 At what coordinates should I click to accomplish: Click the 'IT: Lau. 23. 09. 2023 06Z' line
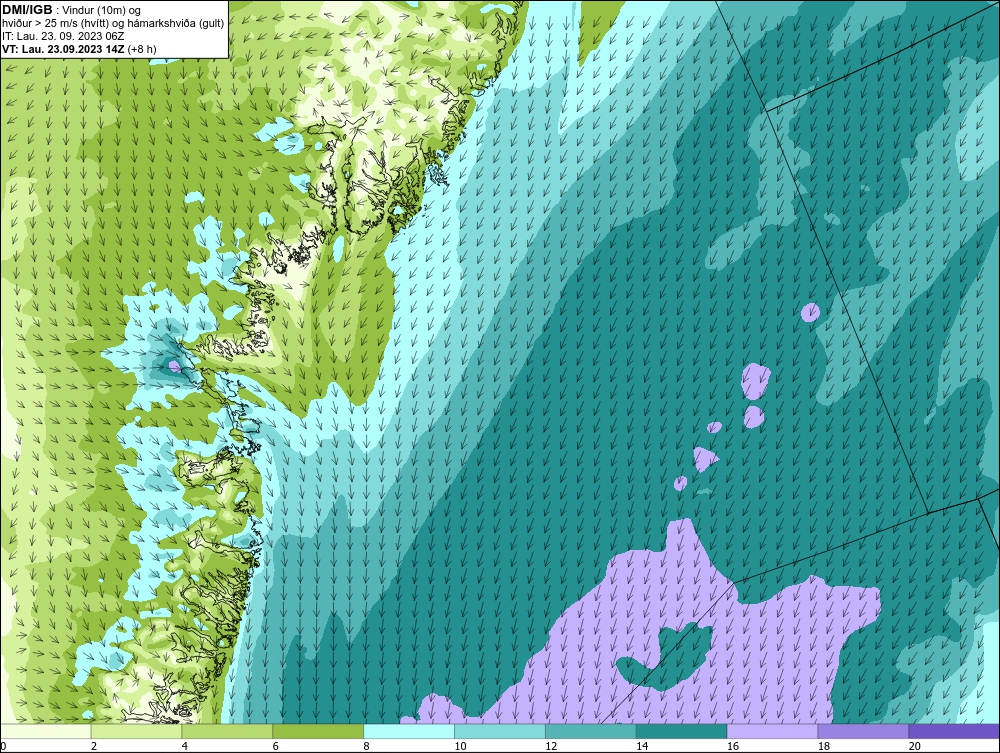point(63,36)
